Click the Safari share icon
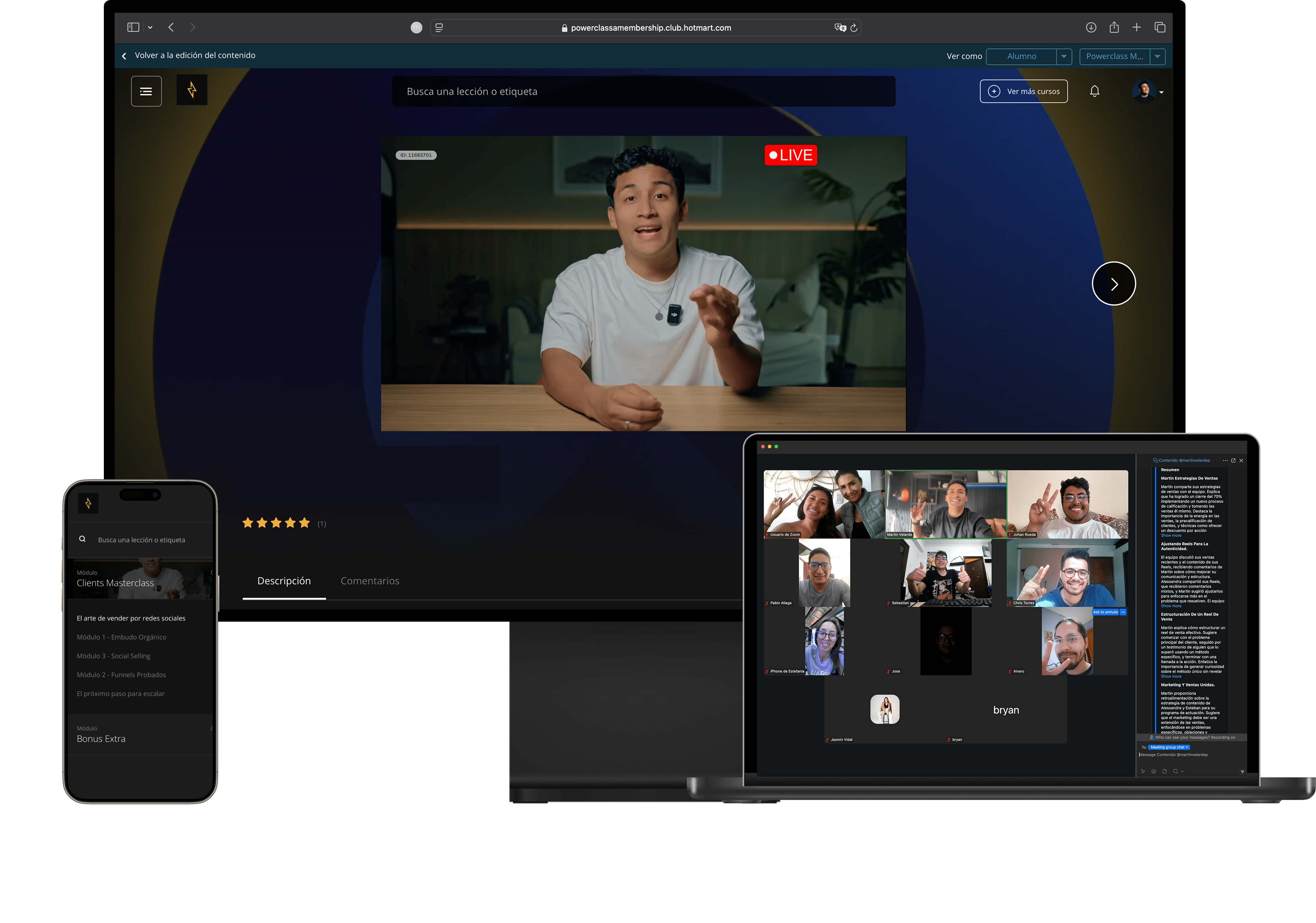Viewport: 1316px width, 923px height. pos(1114,28)
